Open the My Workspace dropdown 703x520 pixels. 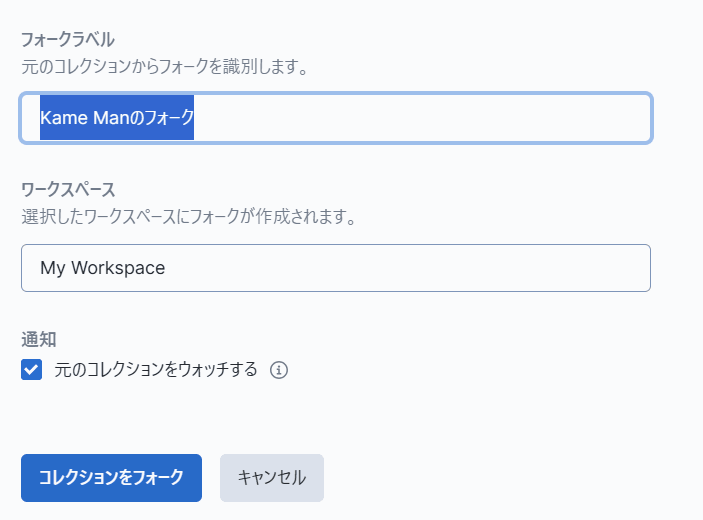click(336, 268)
